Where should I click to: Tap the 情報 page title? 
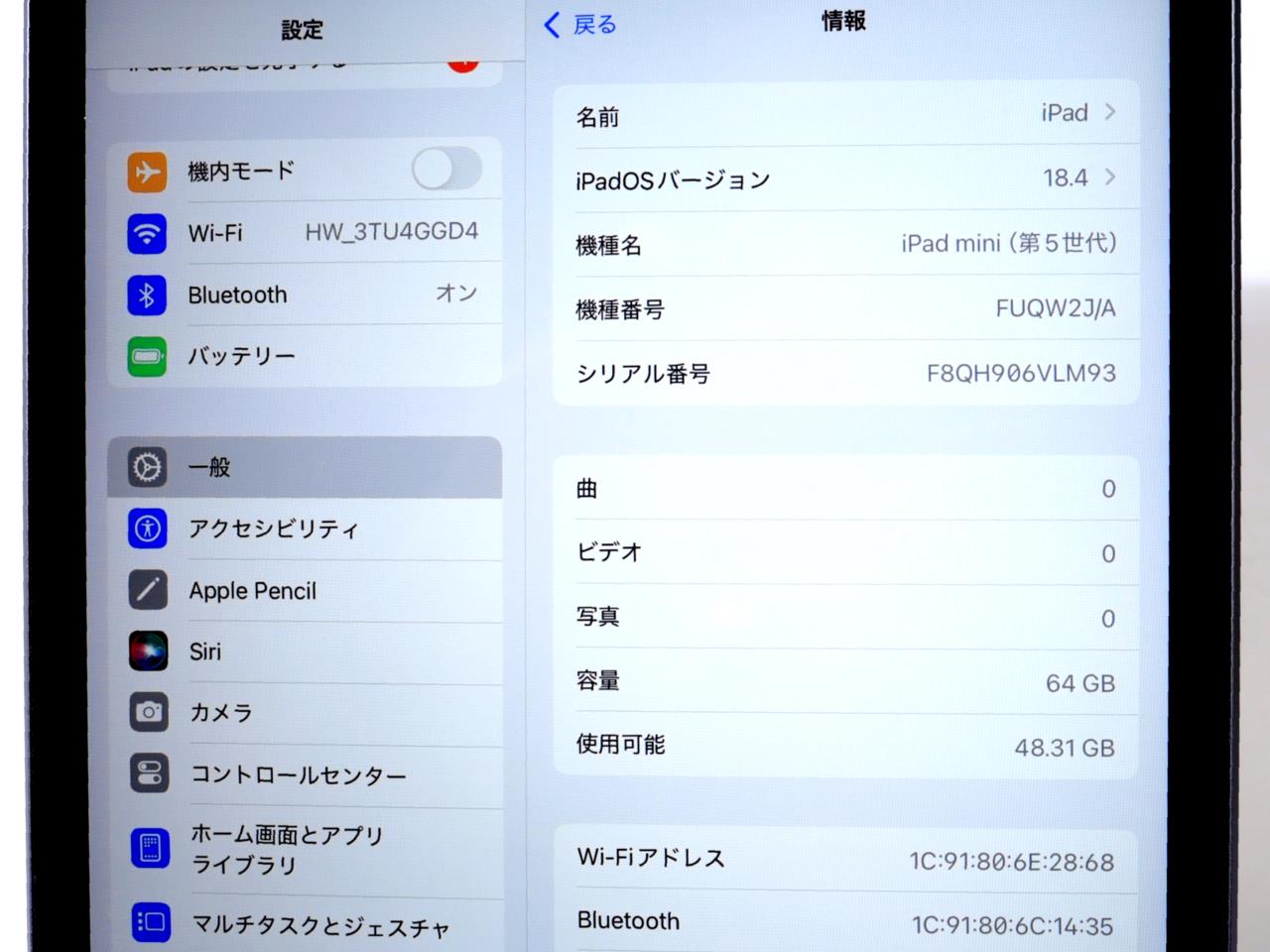pos(843,22)
